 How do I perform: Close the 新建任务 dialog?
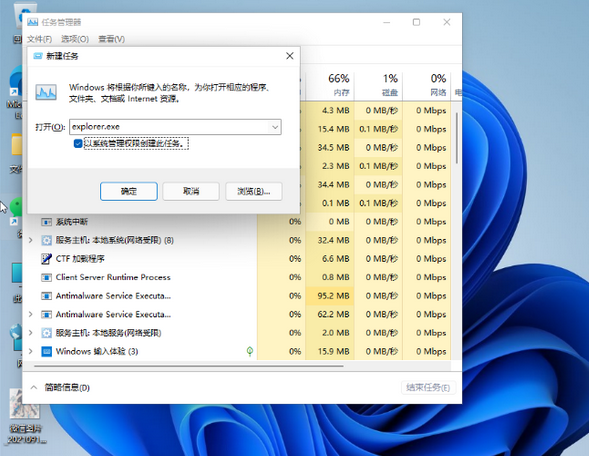[x=290, y=56]
